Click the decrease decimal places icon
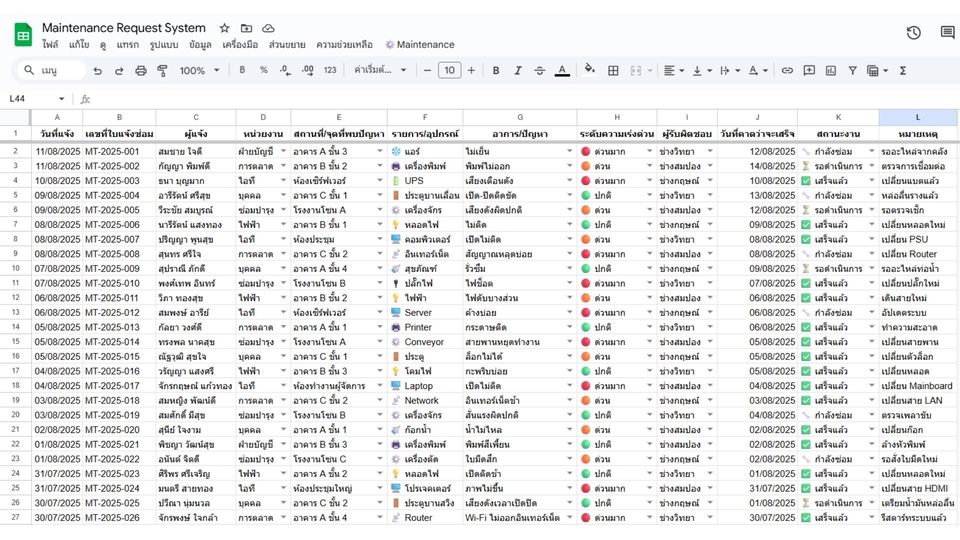960x540 pixels. (285, 70)
